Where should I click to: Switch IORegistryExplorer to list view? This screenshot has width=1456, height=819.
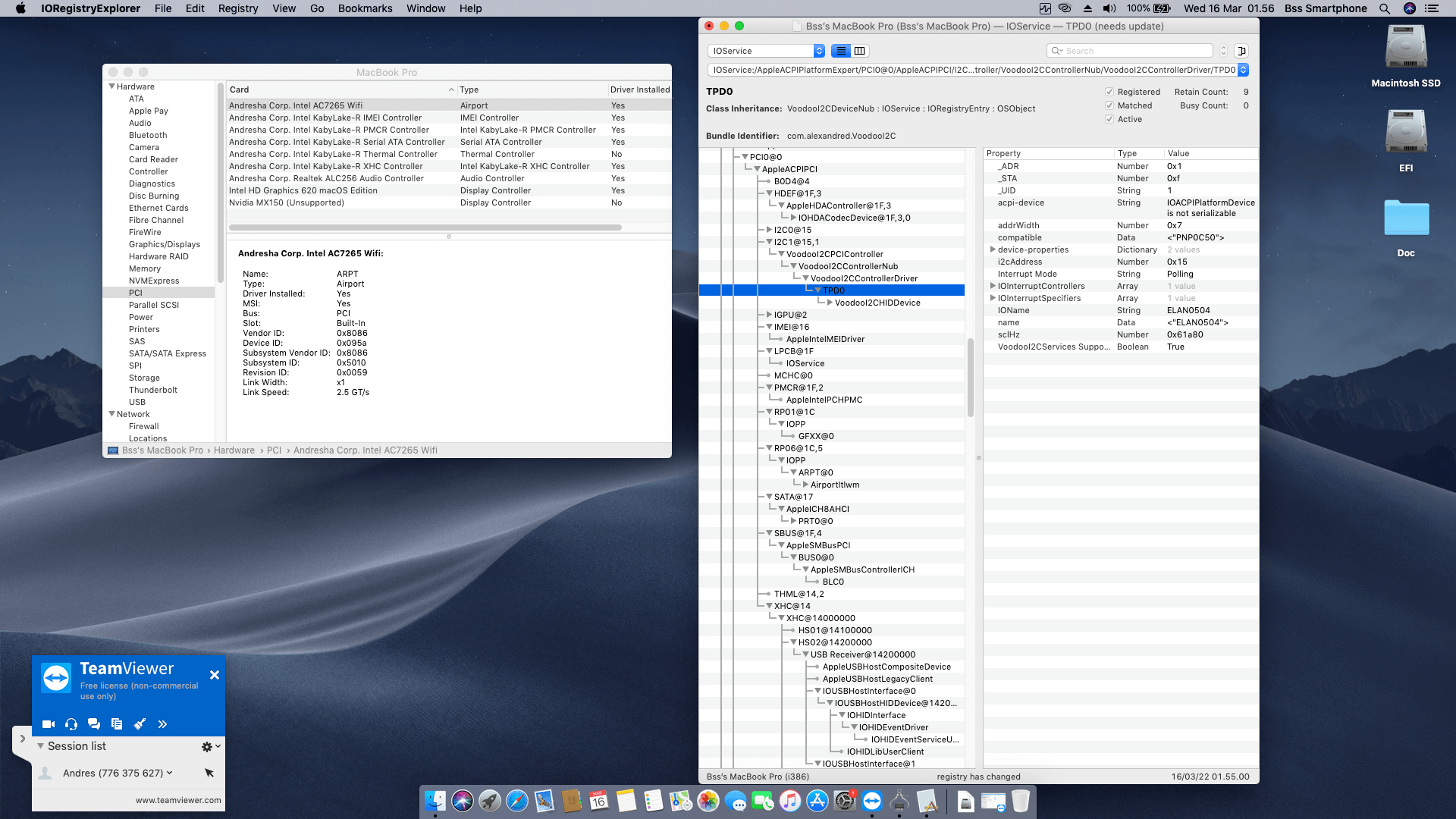coord(841,51)
